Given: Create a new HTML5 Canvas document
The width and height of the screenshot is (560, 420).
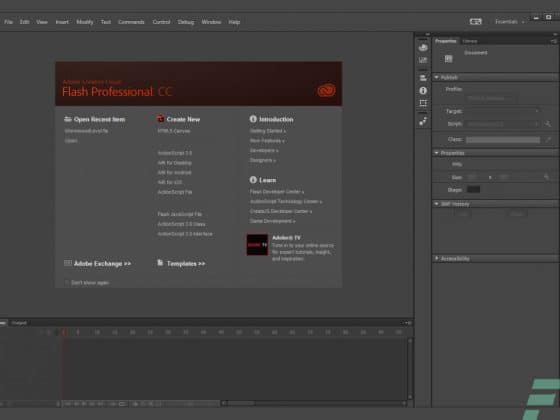Looking at the screenshot, I should click(x=174, y=131).
